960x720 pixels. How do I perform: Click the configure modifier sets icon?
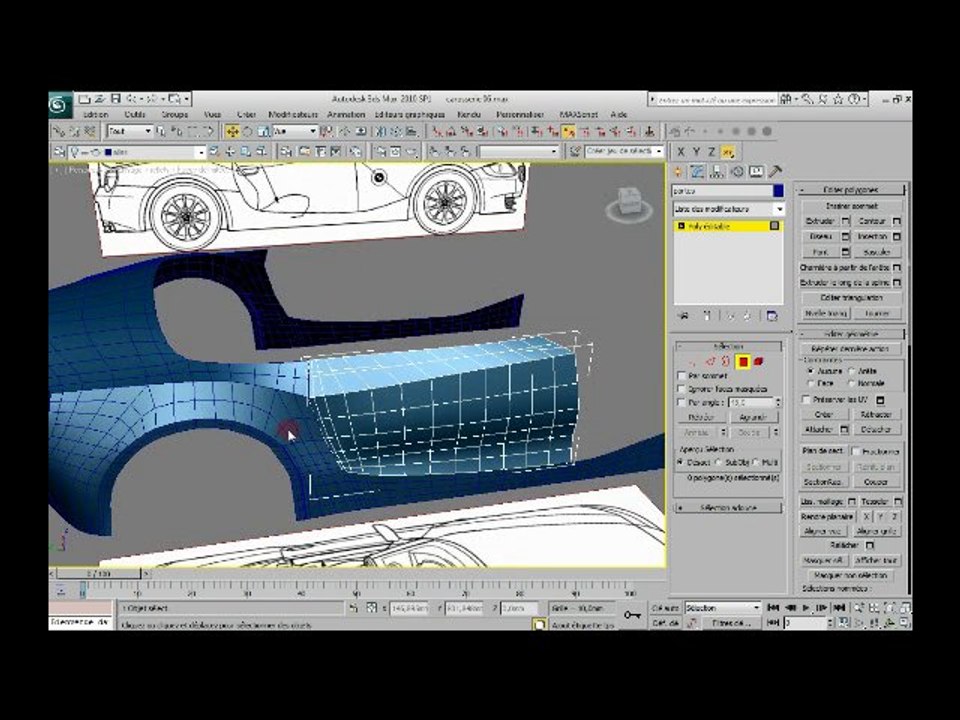(x=772, y=316)
